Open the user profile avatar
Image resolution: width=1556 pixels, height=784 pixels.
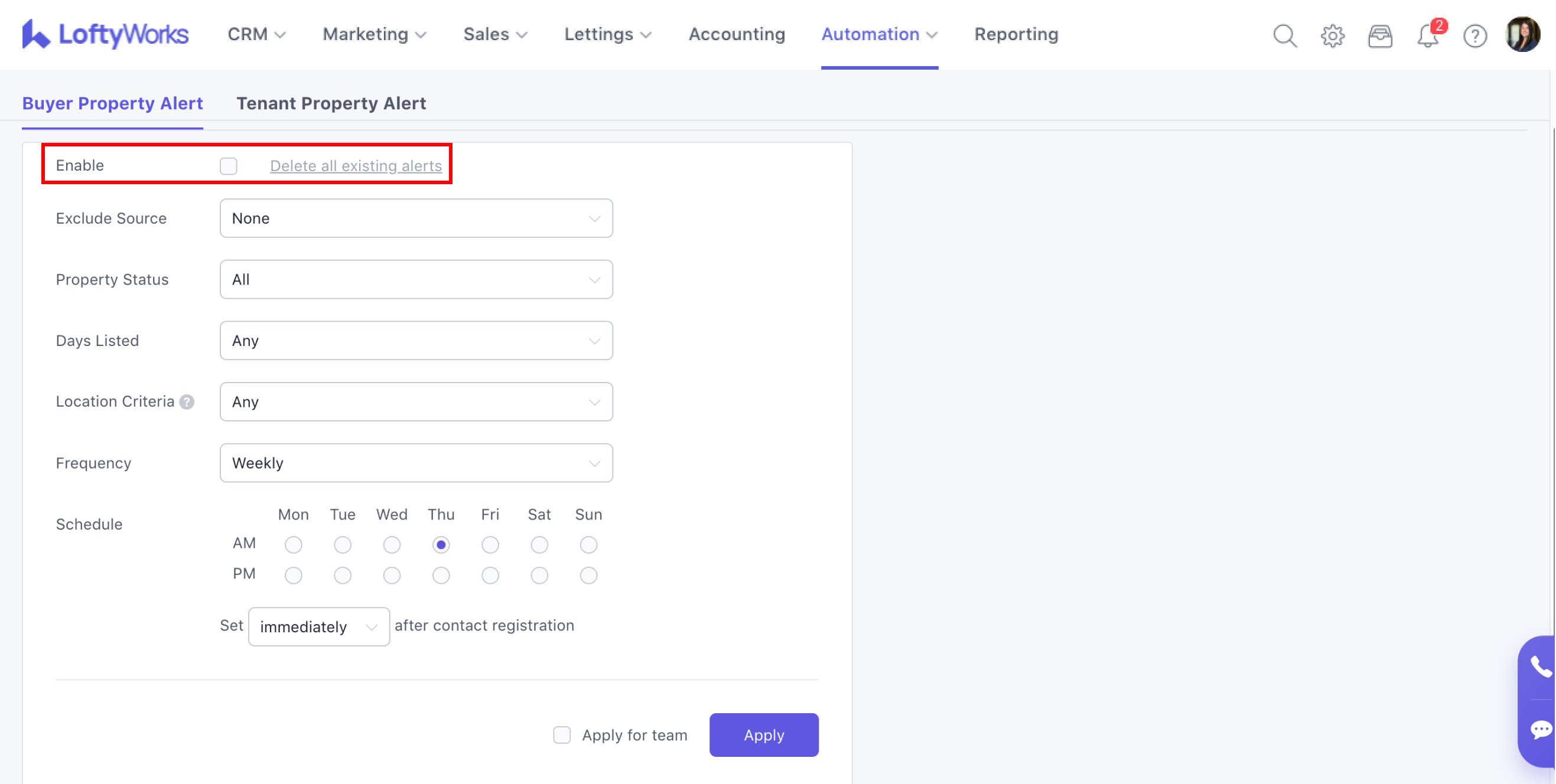pos(1522,34)
